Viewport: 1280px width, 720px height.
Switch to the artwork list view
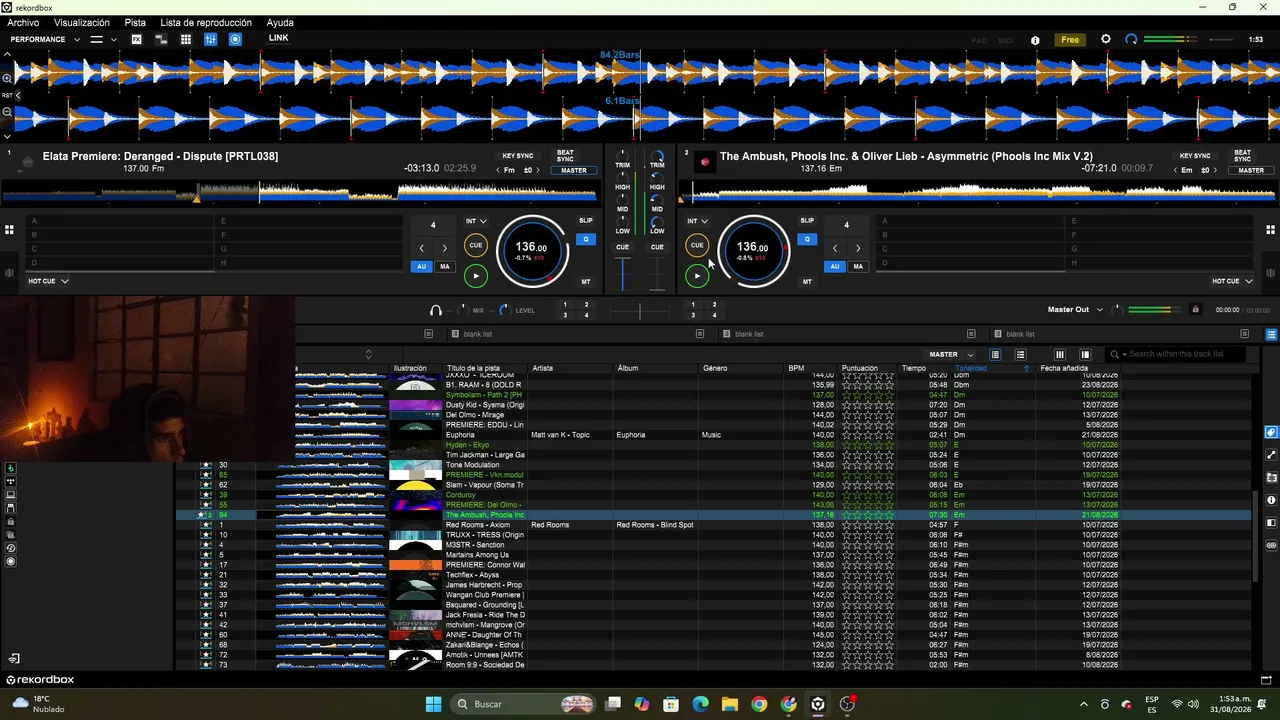[x=1020, y=354]
